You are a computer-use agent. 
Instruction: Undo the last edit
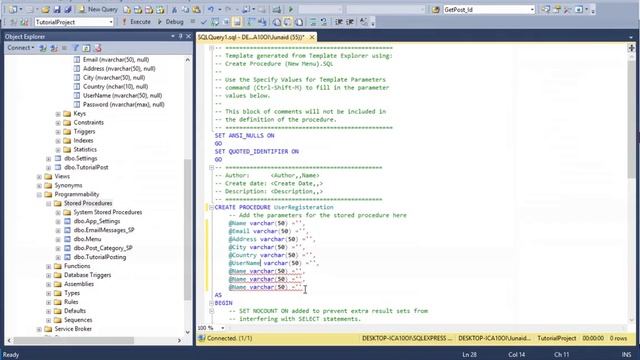(211, 9)
